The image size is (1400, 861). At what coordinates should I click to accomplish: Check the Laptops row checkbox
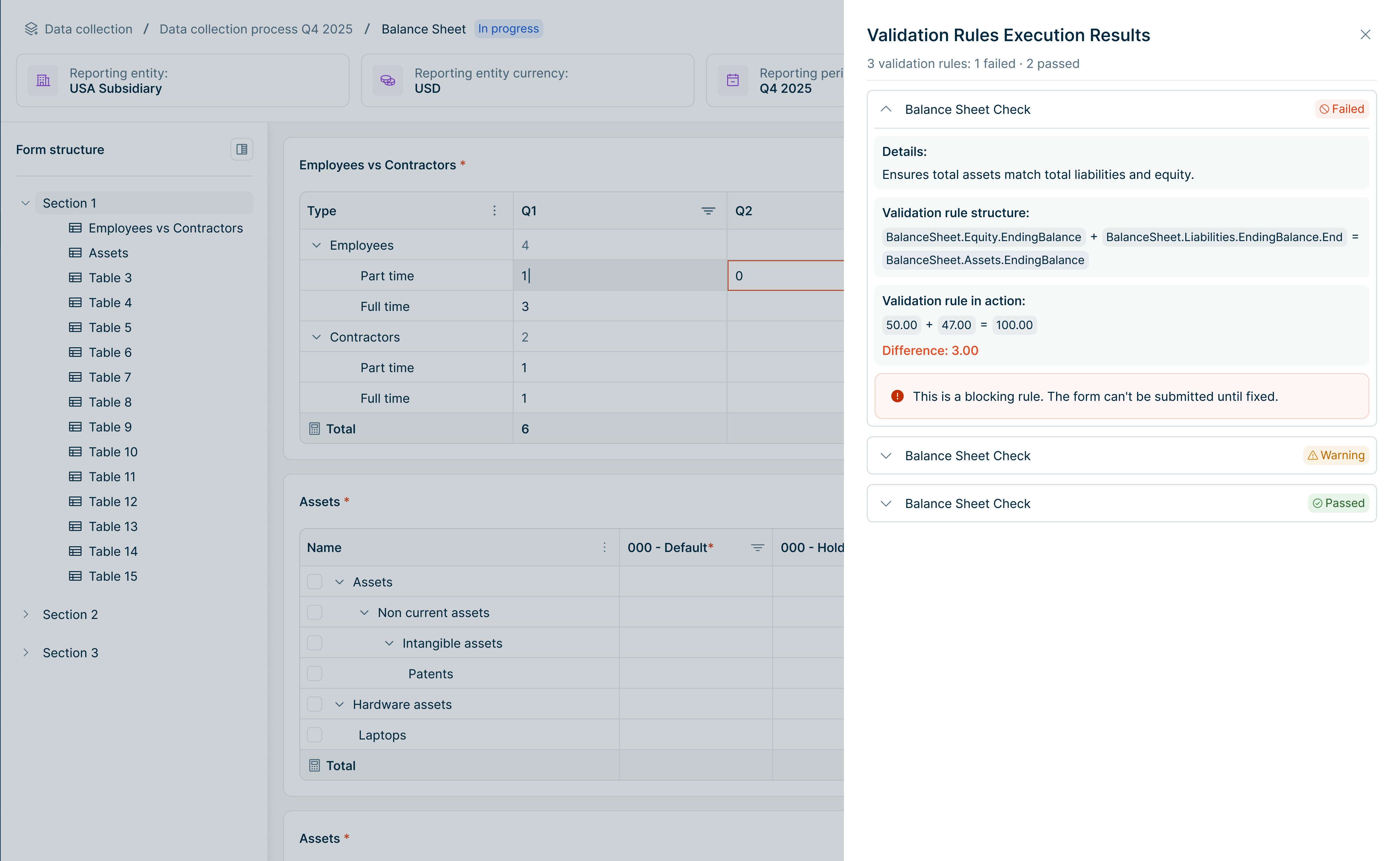click(x=314, y=735)
